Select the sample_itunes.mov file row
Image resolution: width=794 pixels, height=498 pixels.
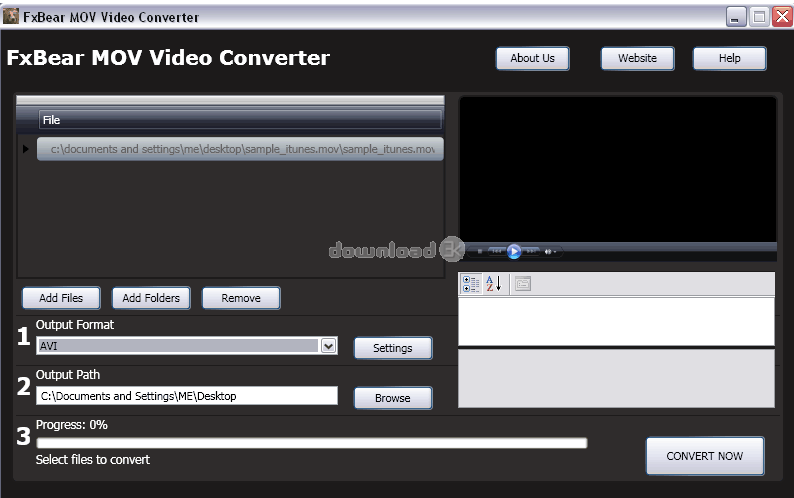pos(240,149)
